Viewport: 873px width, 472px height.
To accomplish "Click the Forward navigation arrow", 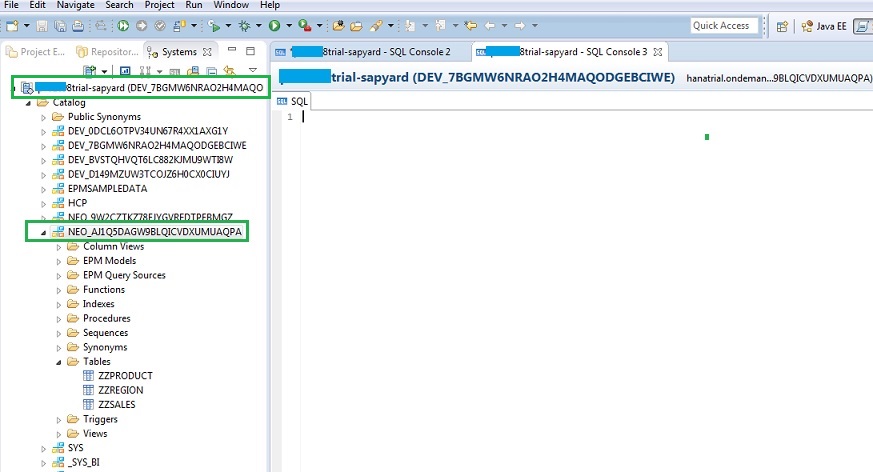I will tap(519, 26).
